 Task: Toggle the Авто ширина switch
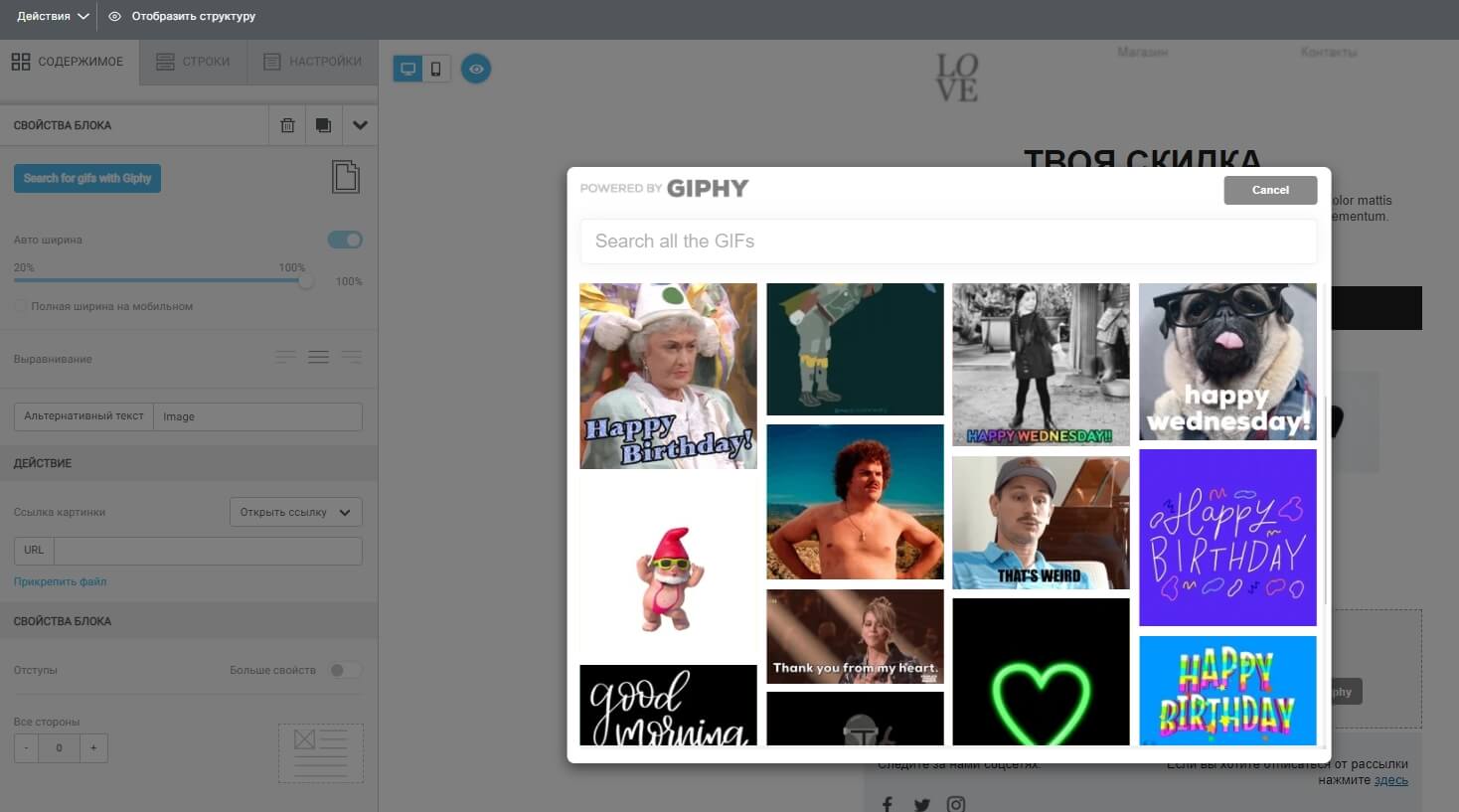(x=345, y=240)
